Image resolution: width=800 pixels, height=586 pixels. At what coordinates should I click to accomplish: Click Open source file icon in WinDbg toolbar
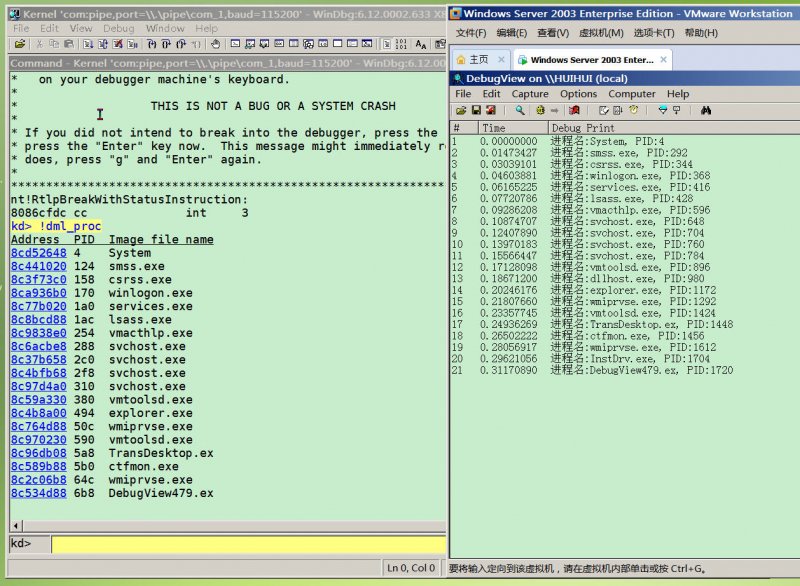[19, 44]
